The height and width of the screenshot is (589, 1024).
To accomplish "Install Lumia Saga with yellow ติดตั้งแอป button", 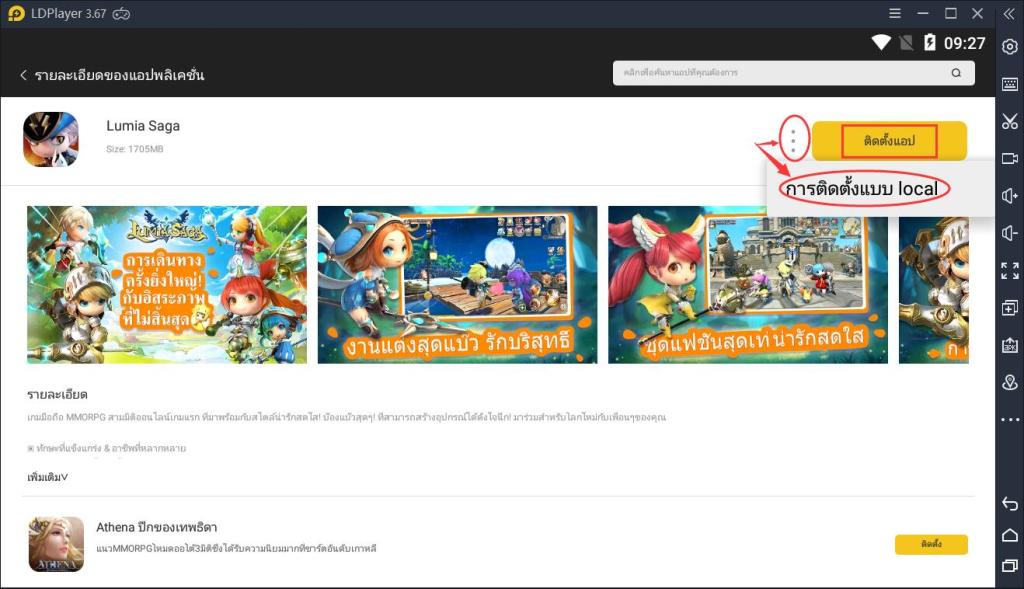I will tap(889, 140).
